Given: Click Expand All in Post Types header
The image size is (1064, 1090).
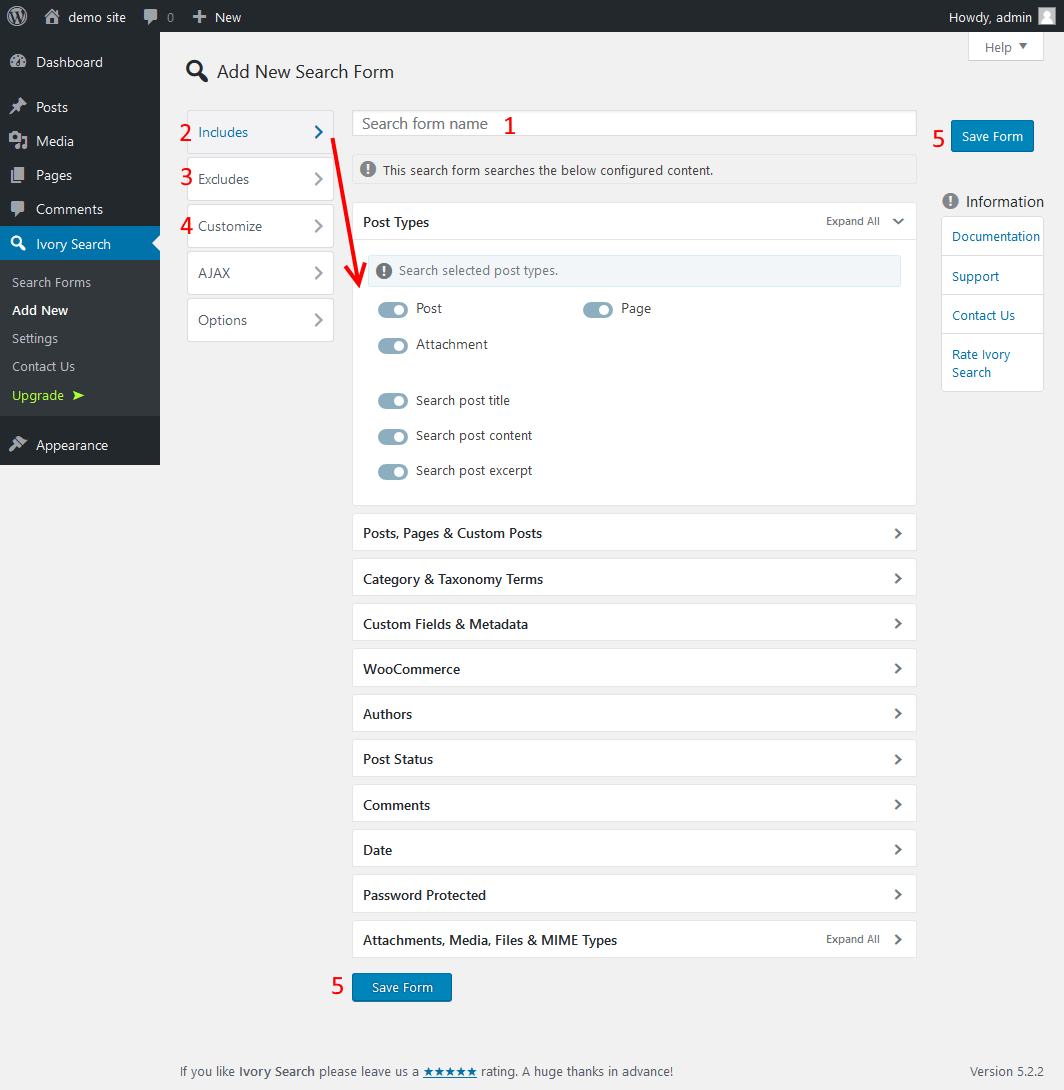Looking at the screenshot, I should point(852,221).
